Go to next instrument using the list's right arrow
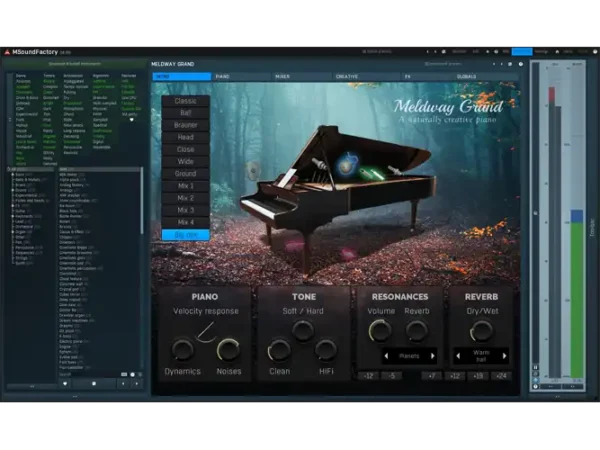The width and height of the screenshot is (600, 450). coord(137,383)
